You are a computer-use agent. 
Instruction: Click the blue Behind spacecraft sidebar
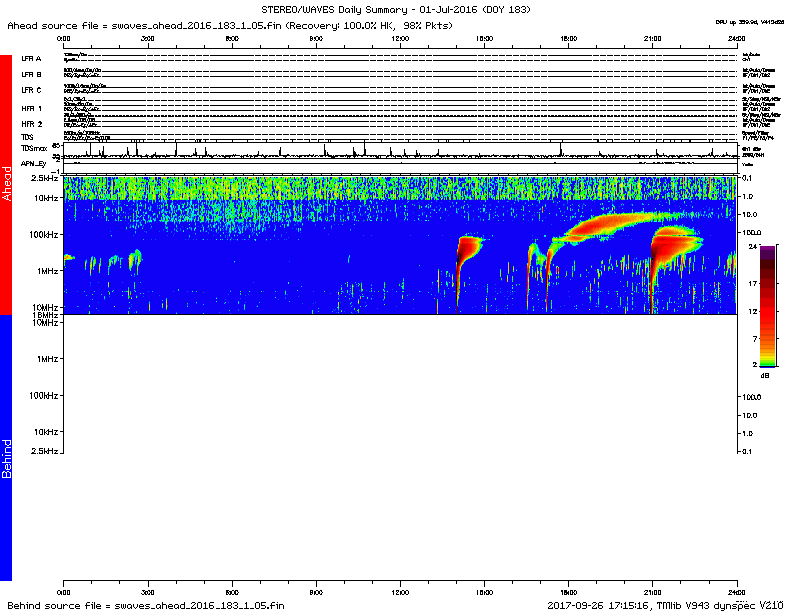(x=6, y=448)
